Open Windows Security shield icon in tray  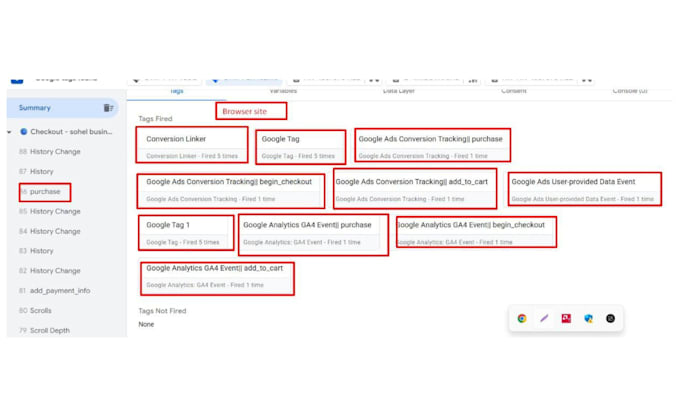pyautogui.click(x=588, y=318)
